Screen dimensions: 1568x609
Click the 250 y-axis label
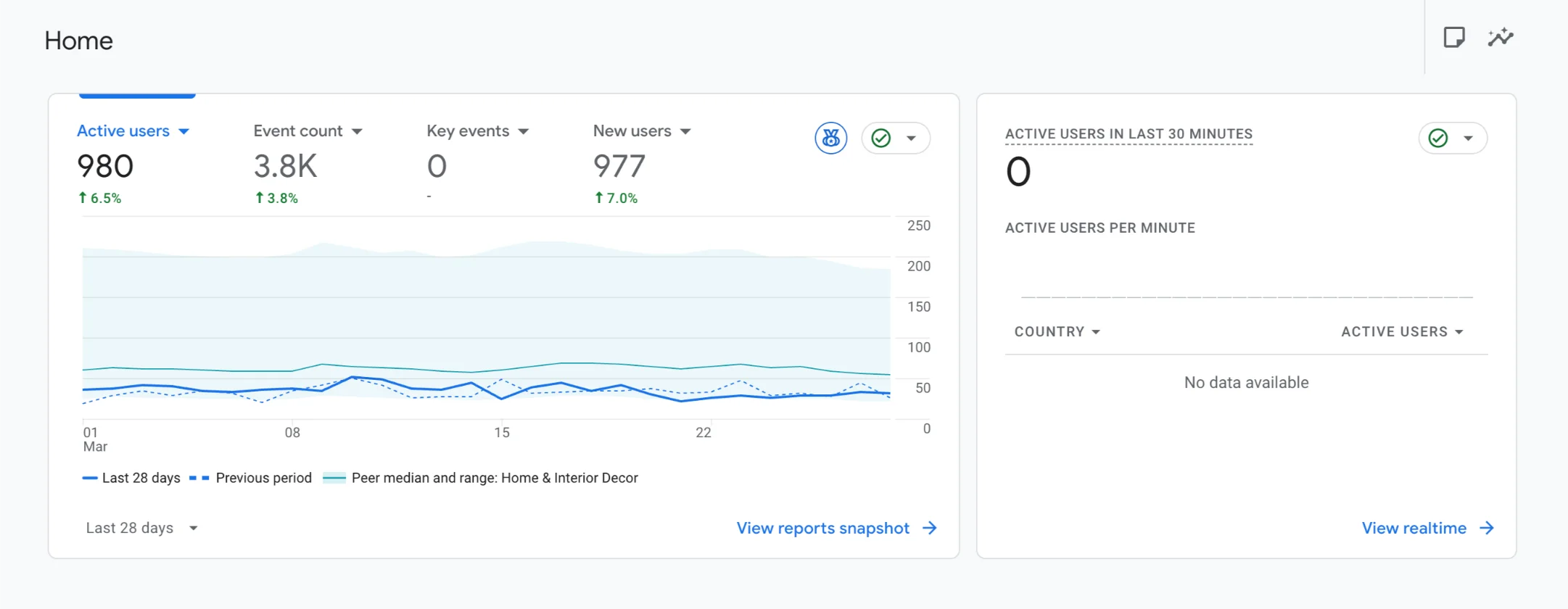click(919, 225)
